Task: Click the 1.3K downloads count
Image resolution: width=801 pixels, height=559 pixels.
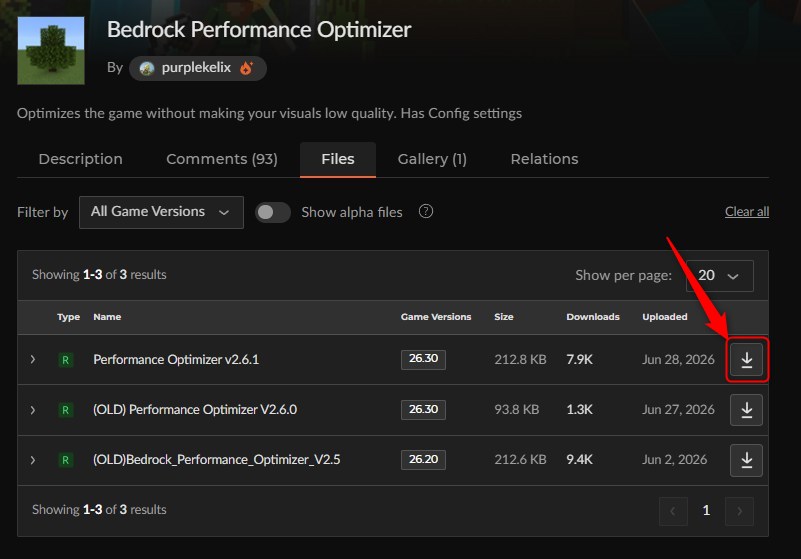Action: [x=579, y=409]
